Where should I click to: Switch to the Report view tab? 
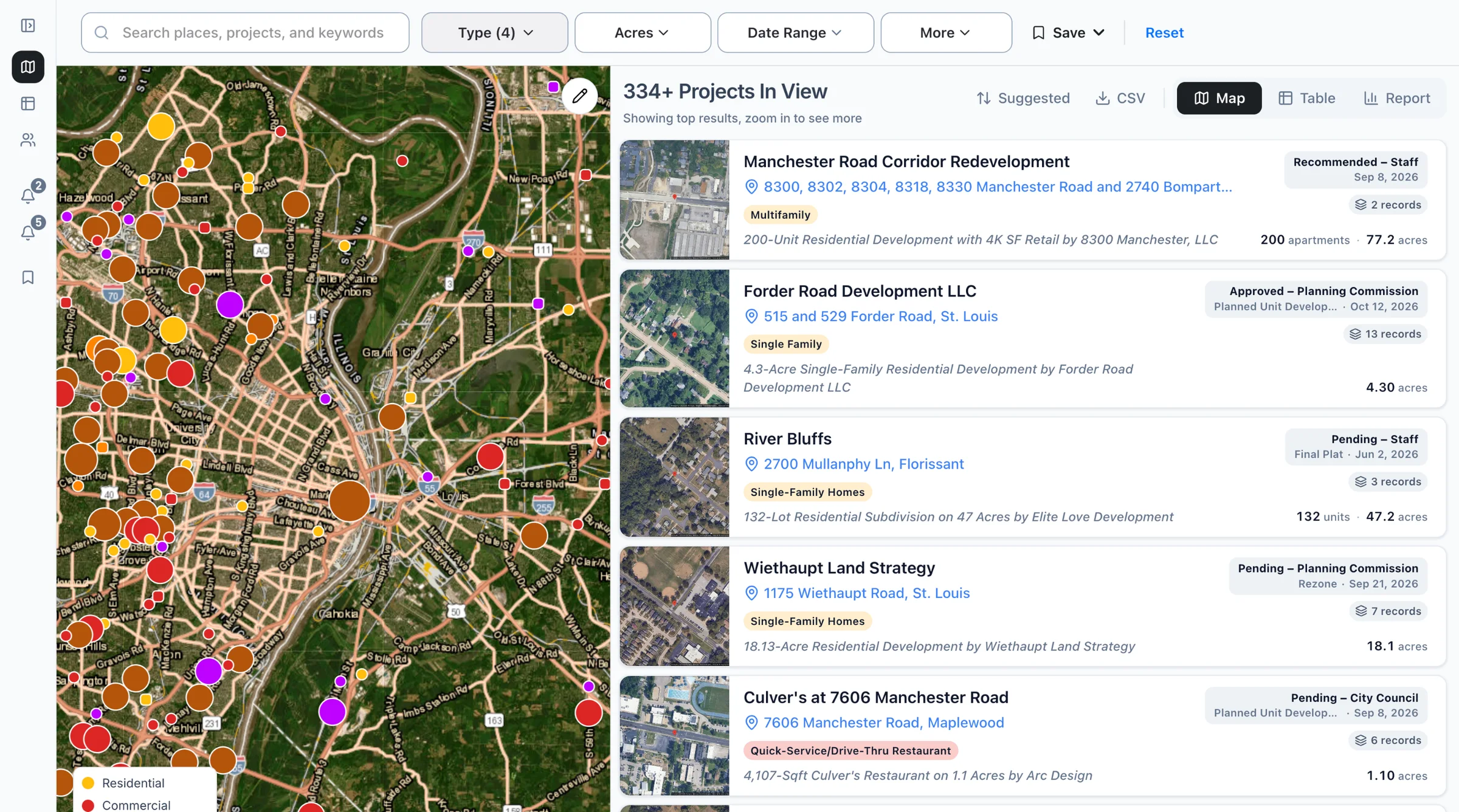(x=1397, y=98)
